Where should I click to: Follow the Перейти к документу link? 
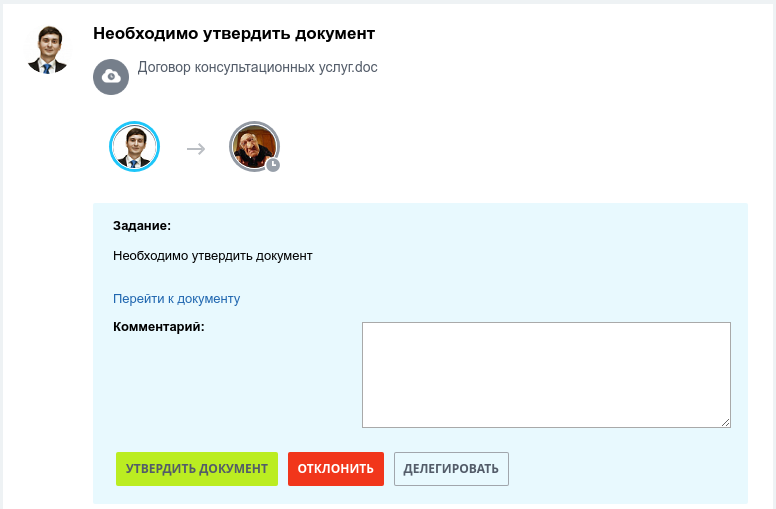(x=177, y=299)
